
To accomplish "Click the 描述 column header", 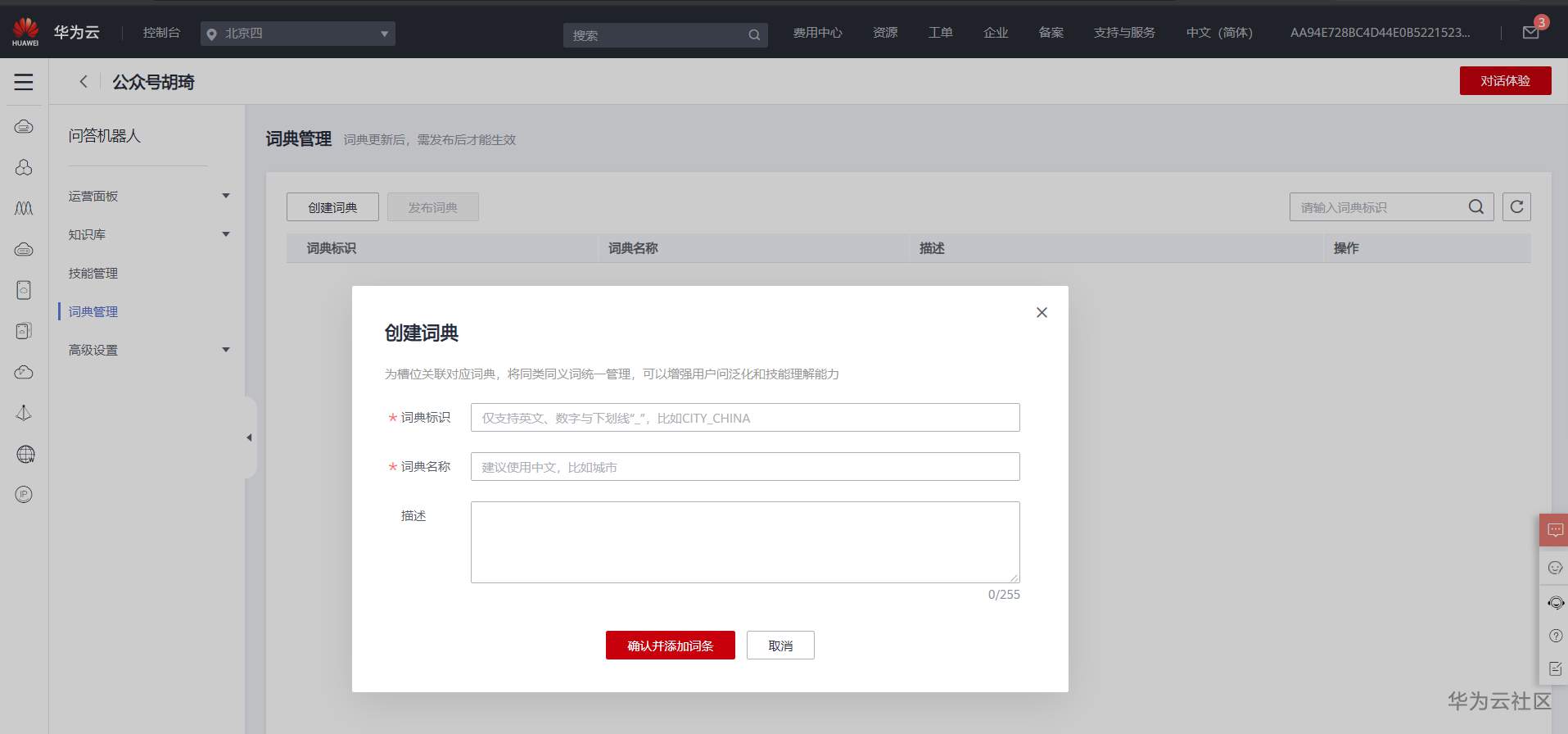I will pos(932,248).
